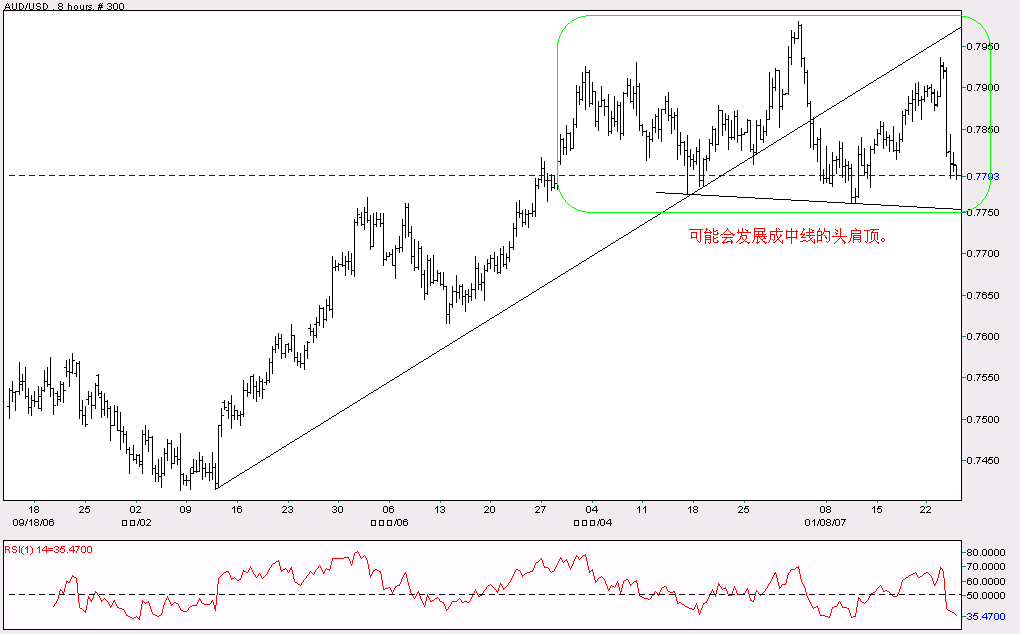Click the 0.7650 price axis label

coord(982,295)
